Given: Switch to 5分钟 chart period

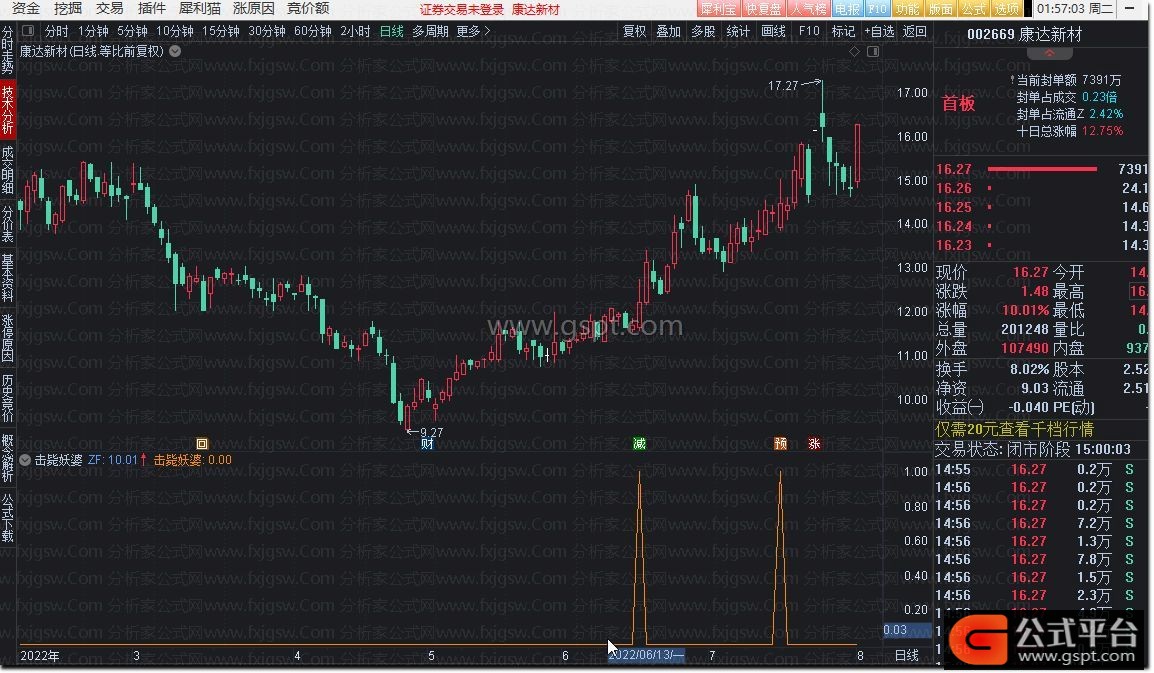Looking at the screenshot, I should pos(132,31).
